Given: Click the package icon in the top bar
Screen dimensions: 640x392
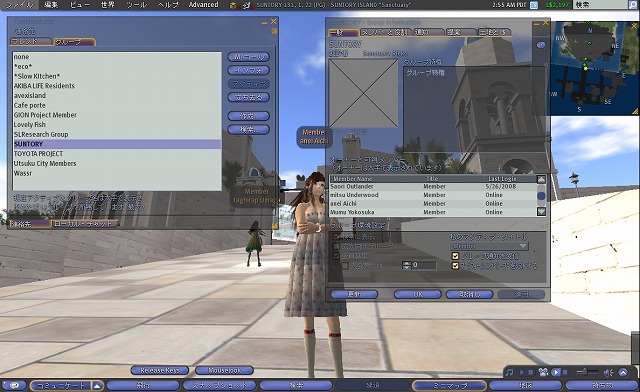Looking at the screenshot, I should pyautogui.click(x=233, y=5).
